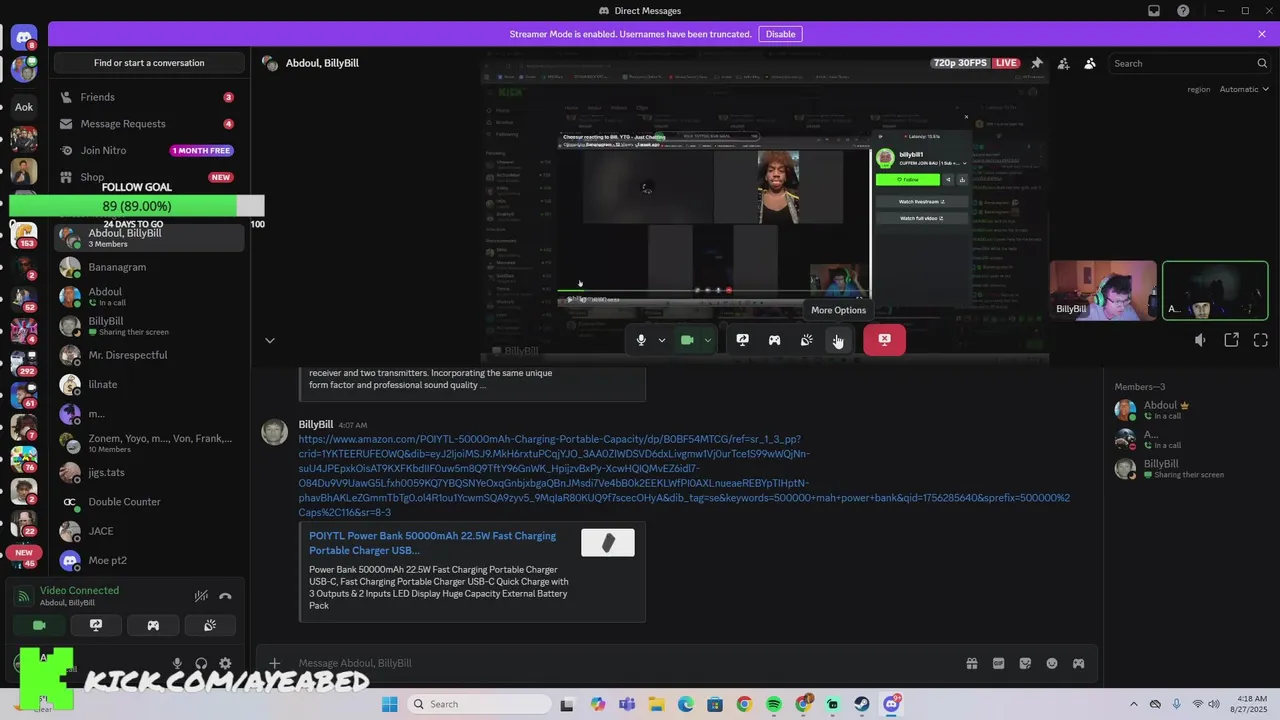The image size is (1280, 720).
Task: Hide member list icon
Action: [1090, 63]
